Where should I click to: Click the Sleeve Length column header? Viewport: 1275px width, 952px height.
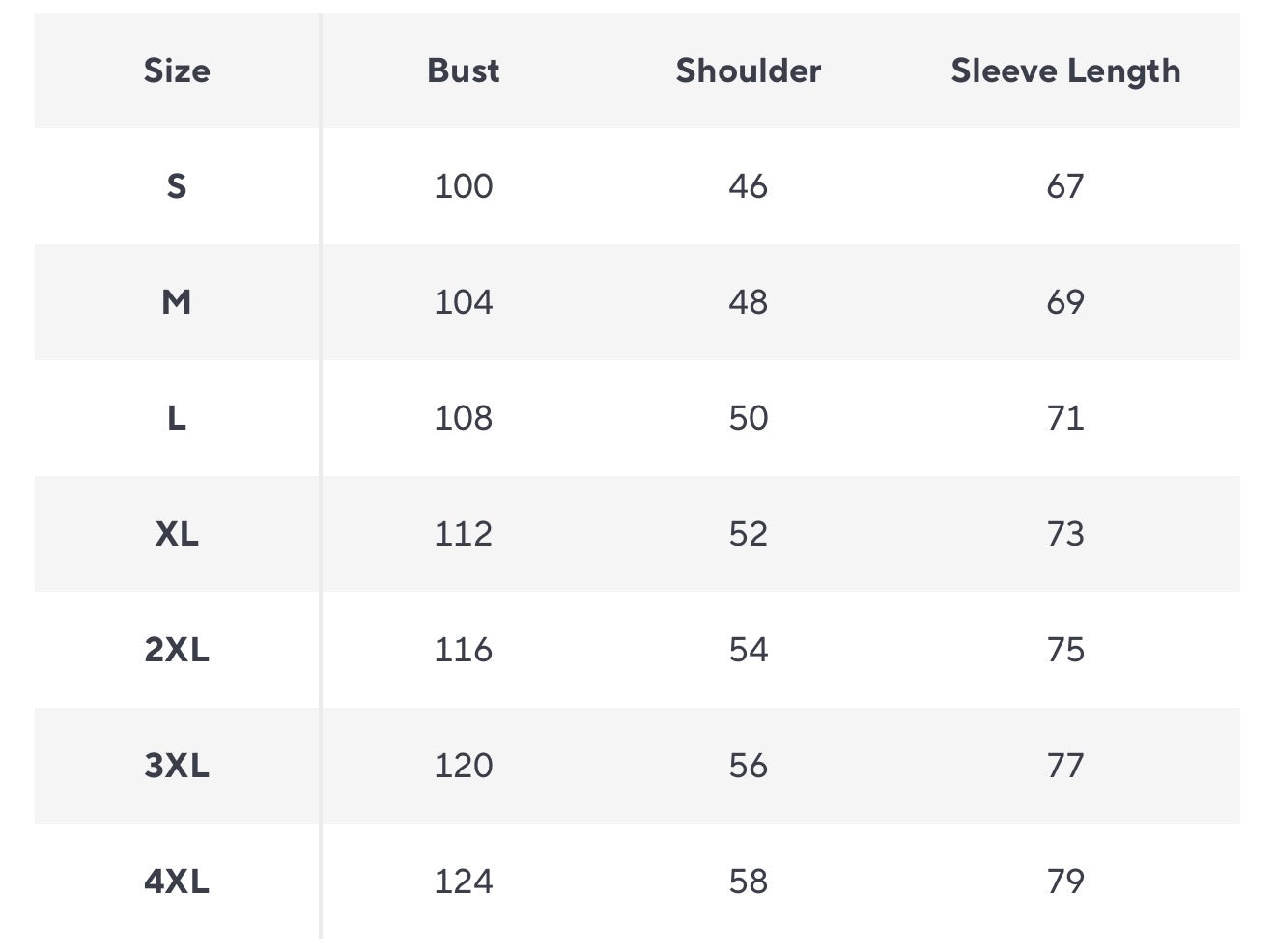1065,70
